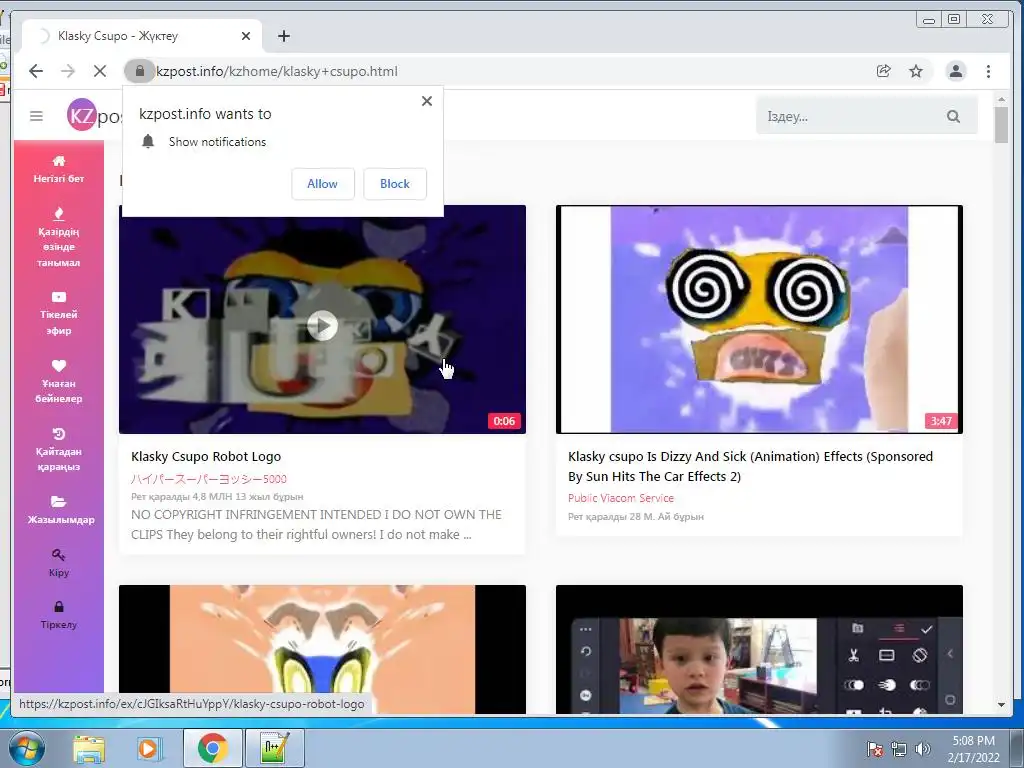The width and height of the screenshot is (1024, 768).
Task: Click the scrollbar up arrow
Action: (1001, 99)
